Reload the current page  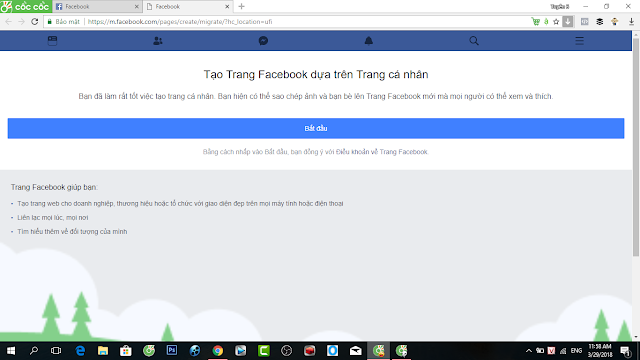pos(35,22)
